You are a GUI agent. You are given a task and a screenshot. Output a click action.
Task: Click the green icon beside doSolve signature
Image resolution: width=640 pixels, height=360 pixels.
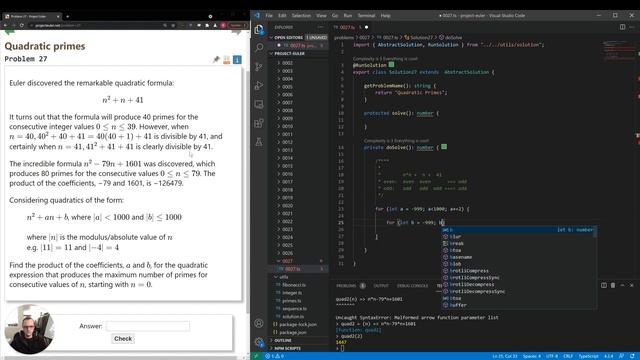444,147
